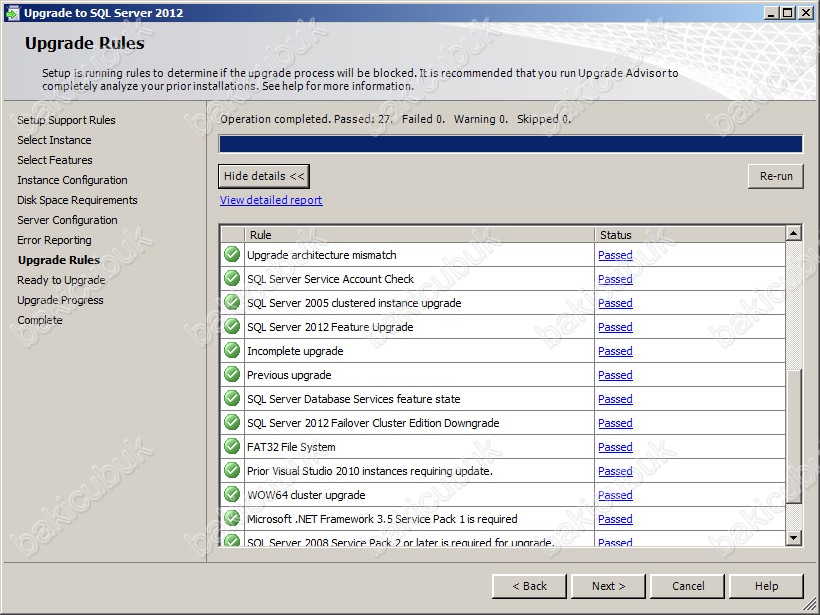Select Disk Space Requirements step in sidebar
This screenshot has height=615, width=820.
pos(77,200)
